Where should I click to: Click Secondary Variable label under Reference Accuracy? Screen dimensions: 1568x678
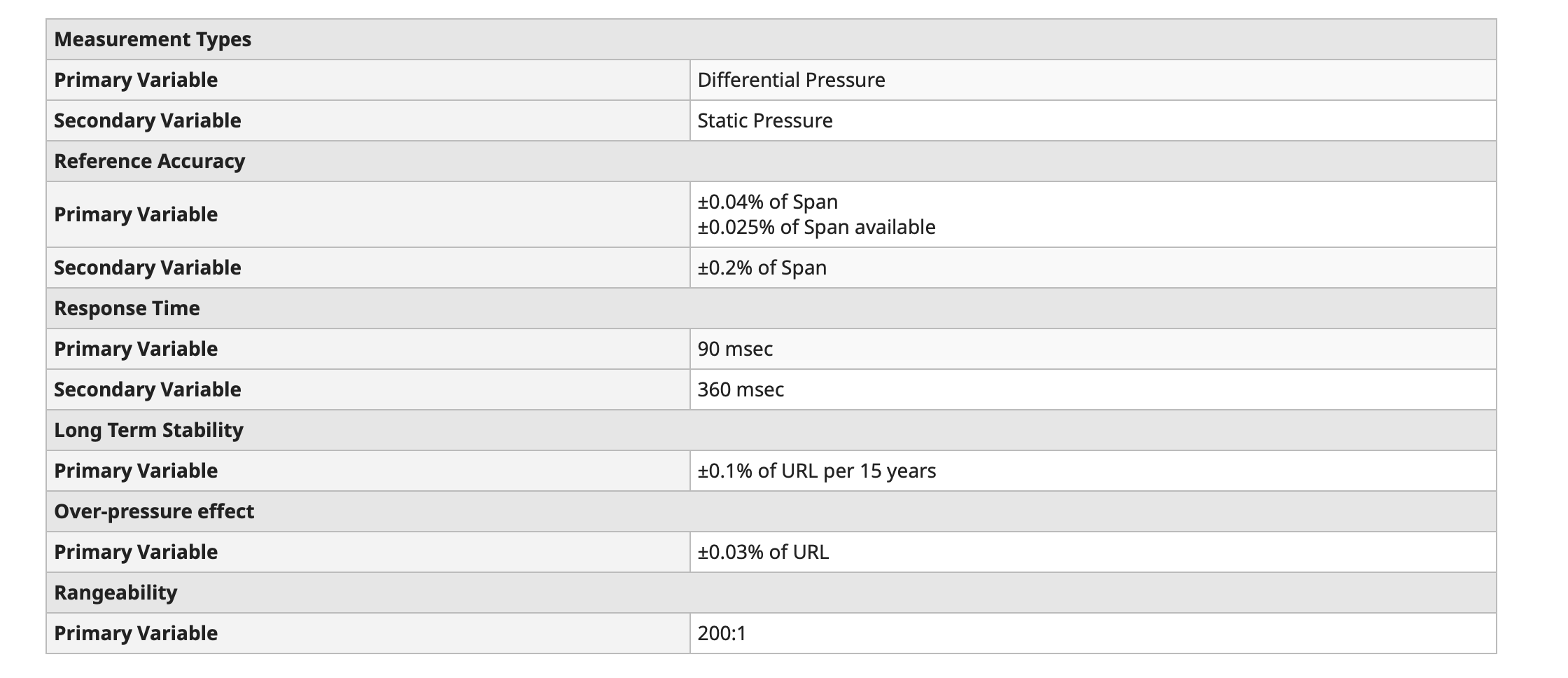coord(148,268)
